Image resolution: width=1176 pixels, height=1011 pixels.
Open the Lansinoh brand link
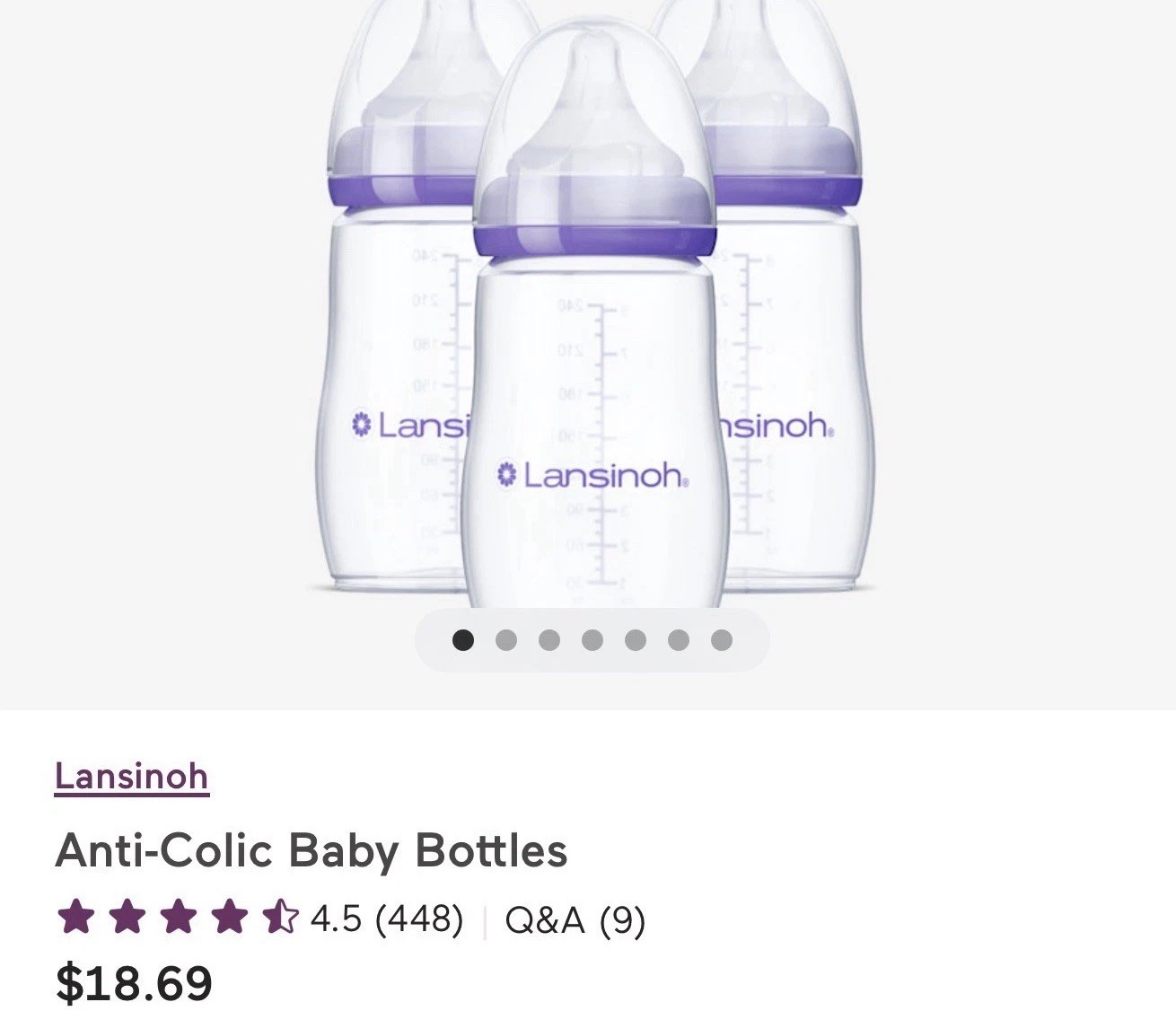tap(131, 776)
